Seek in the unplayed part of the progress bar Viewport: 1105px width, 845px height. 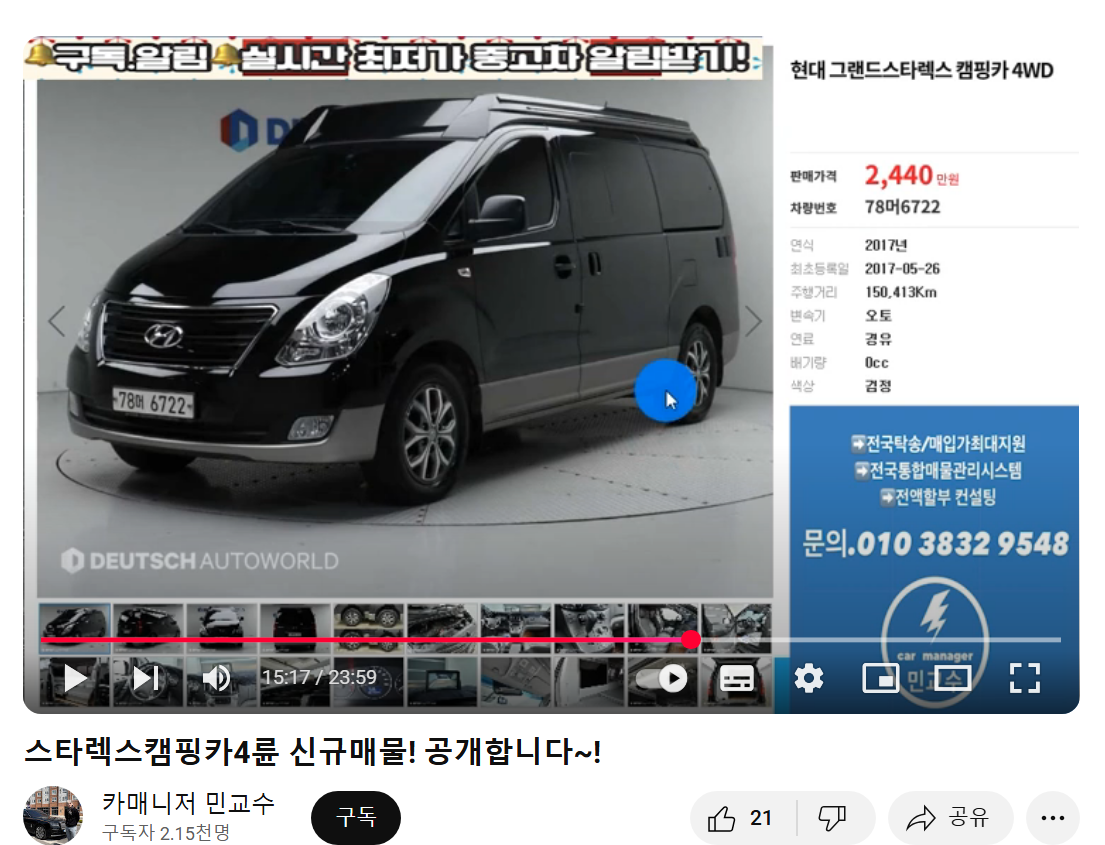[x=881, y=640]
